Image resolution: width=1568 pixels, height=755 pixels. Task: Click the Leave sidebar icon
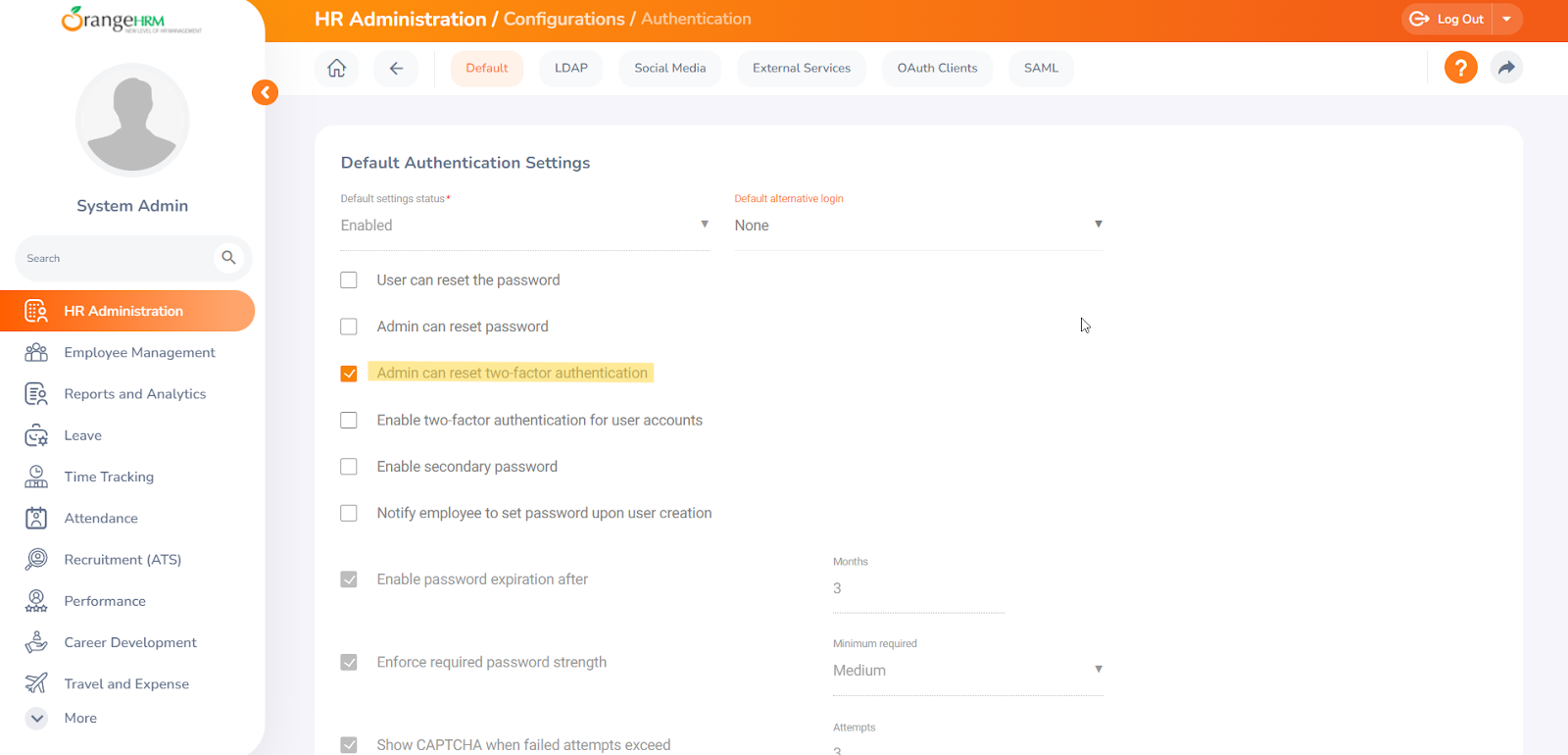click(x=36, y=435)
